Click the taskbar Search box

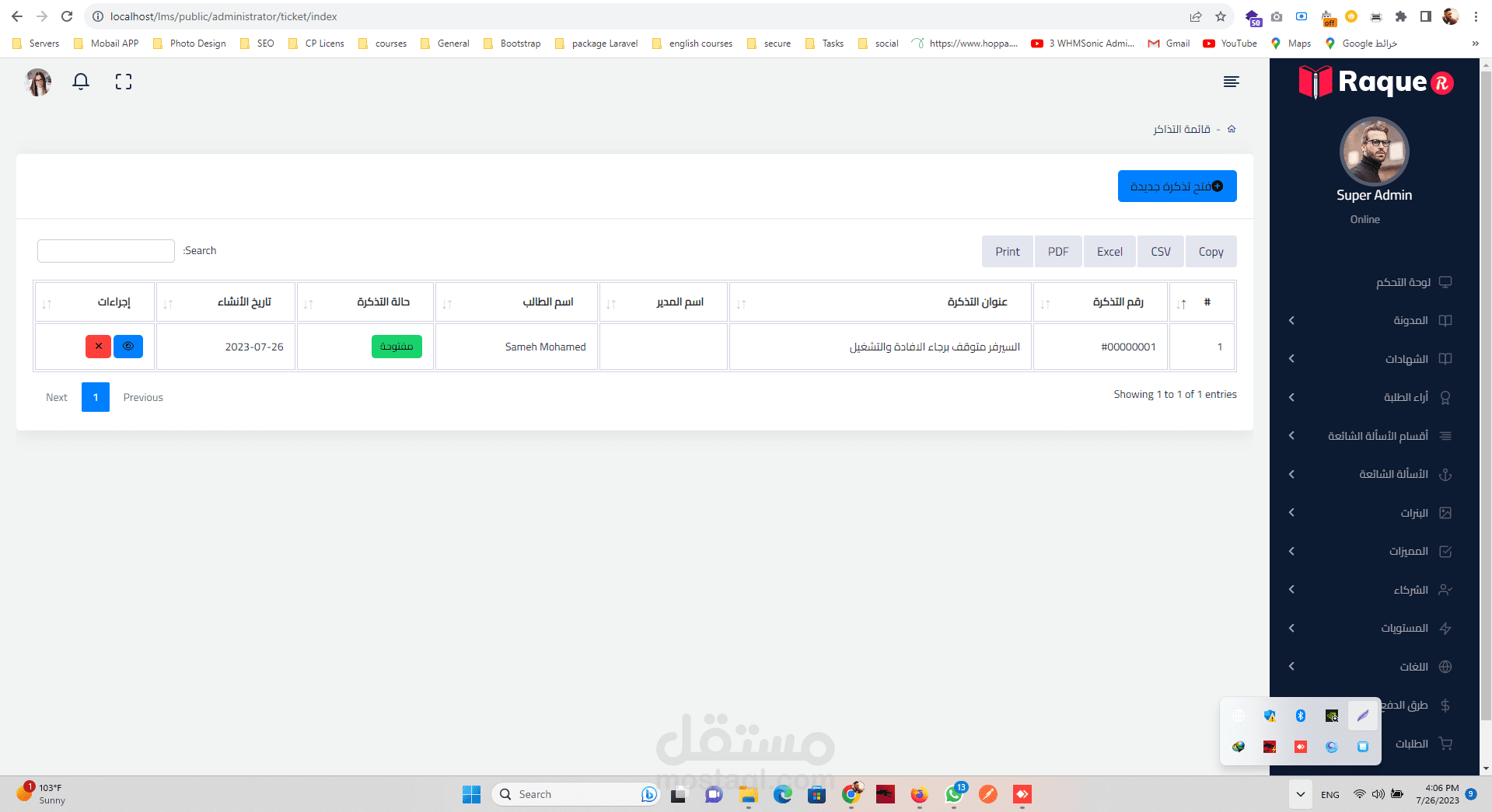point(575,794)
